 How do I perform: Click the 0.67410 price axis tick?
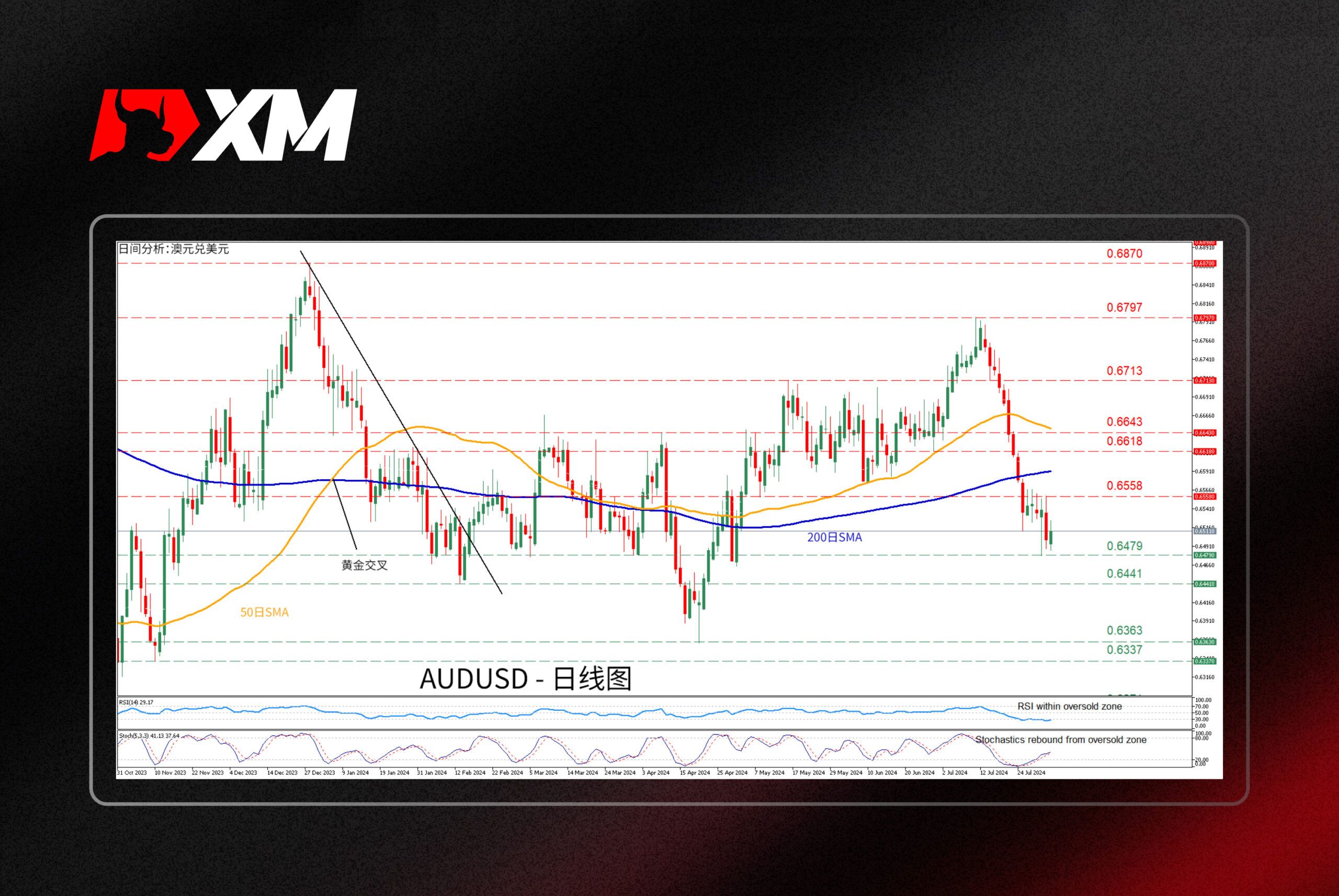point(1205,360)
